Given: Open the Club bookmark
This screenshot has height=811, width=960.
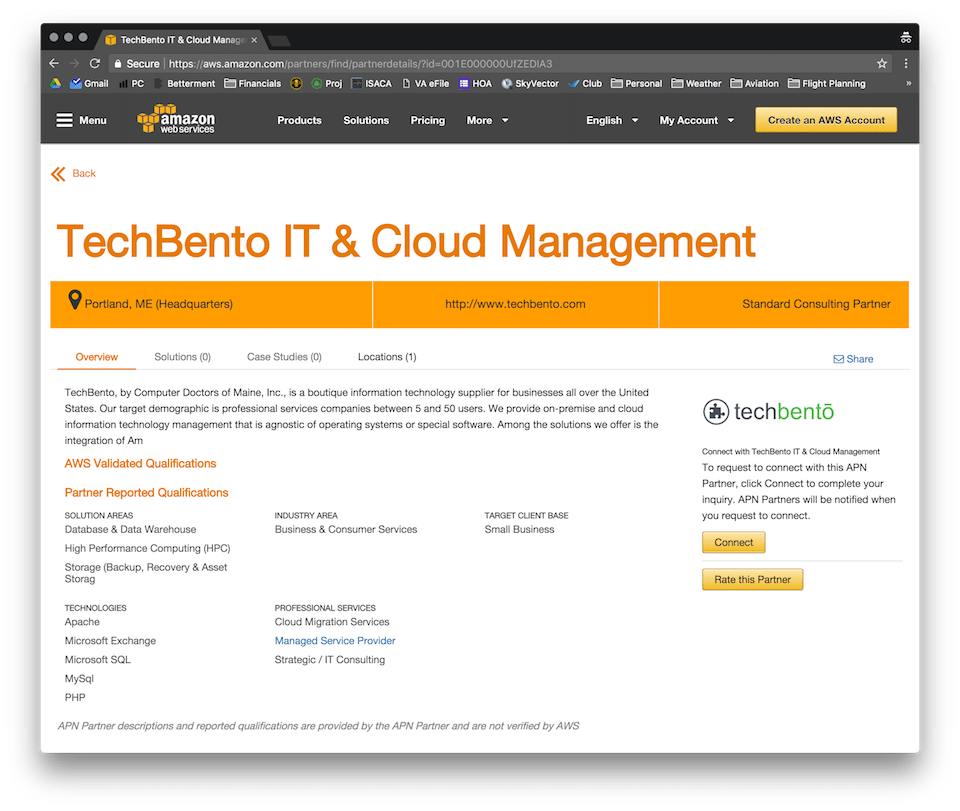Looking at the screenshot, I should coord(585,83).
